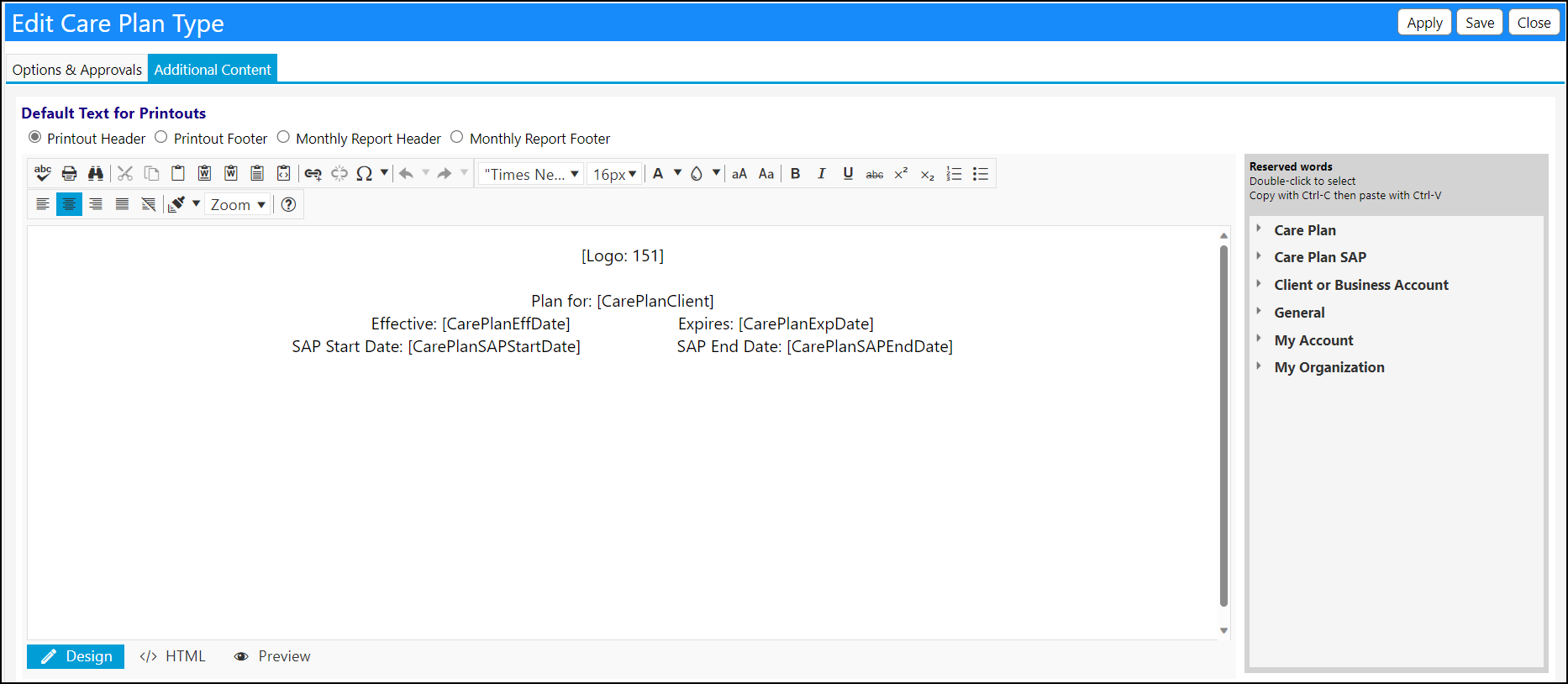Image resolution: width=1568 pixels, height=684 pixels.
Task: Select the Monthly Report Footer radio button
Action: pos(457,137)
